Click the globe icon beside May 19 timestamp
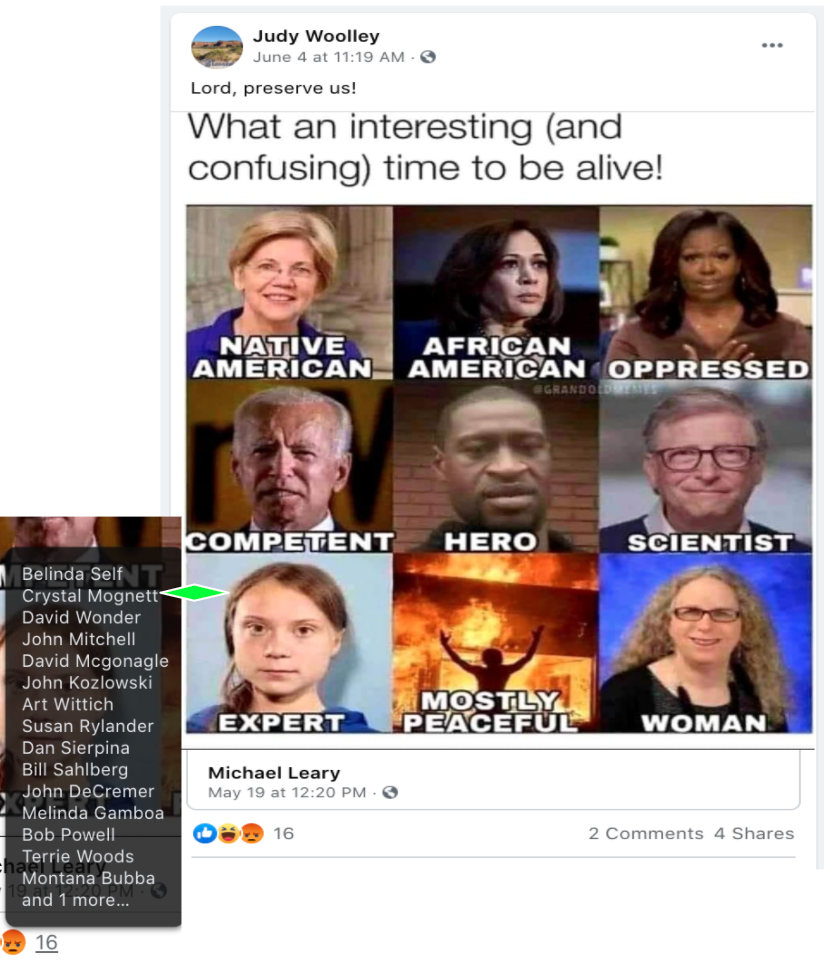The height and width of the screenshot is (968, 824). [x=390, y=792]
